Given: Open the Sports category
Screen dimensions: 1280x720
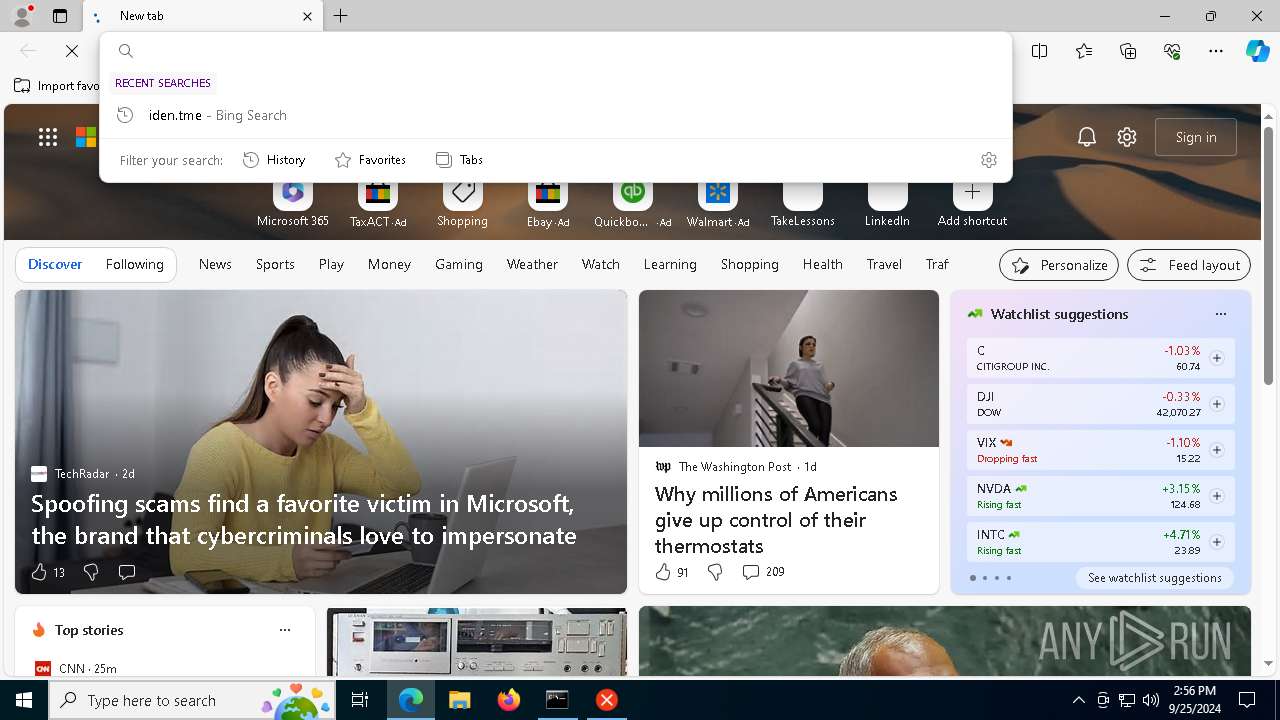Looking at the screenshot, I should click(x=275, y=264).
